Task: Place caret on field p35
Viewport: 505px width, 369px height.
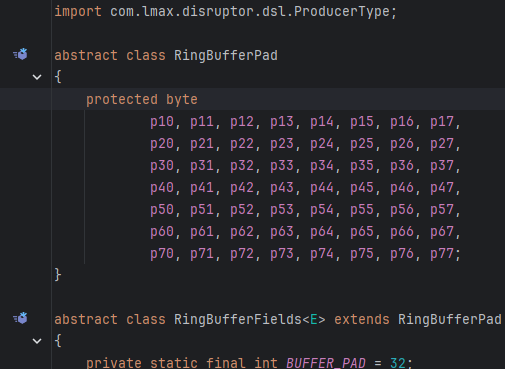Action: coord(362,166)
